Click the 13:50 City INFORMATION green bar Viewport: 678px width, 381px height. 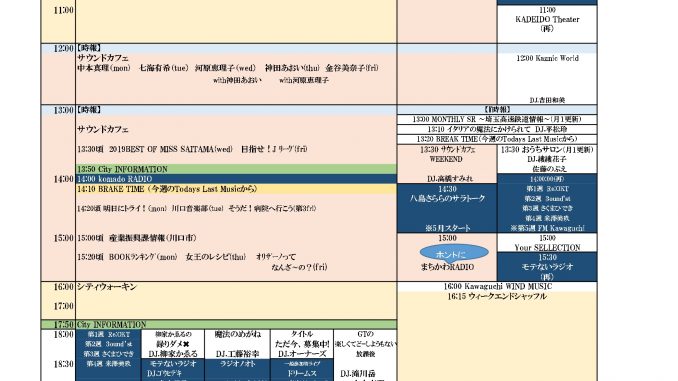point(236,169)
